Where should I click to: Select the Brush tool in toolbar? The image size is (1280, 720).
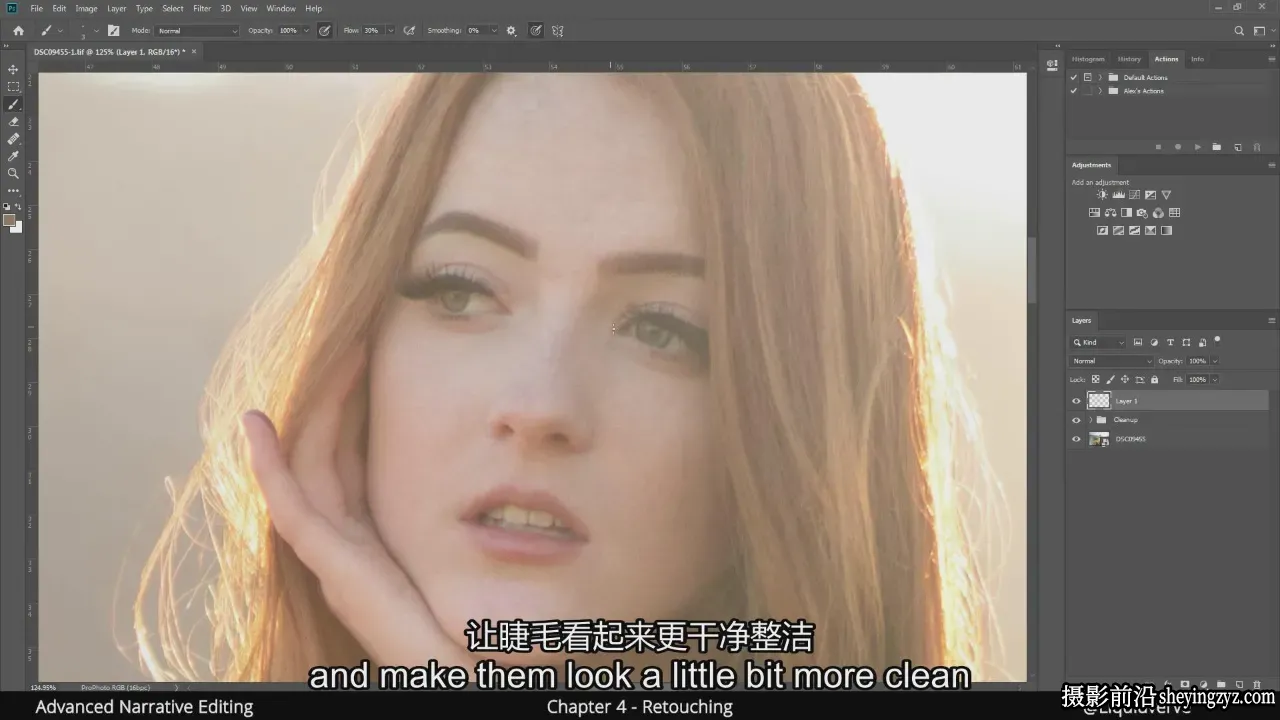(x=13, y=104)
